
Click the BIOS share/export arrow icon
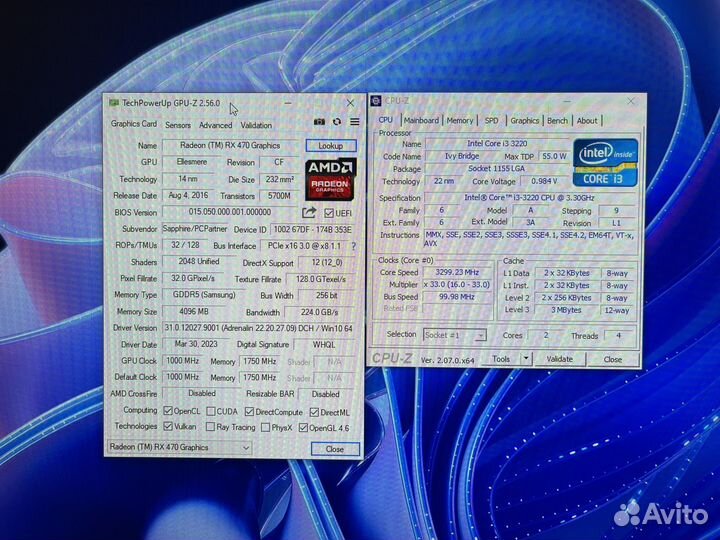point(309,213)
